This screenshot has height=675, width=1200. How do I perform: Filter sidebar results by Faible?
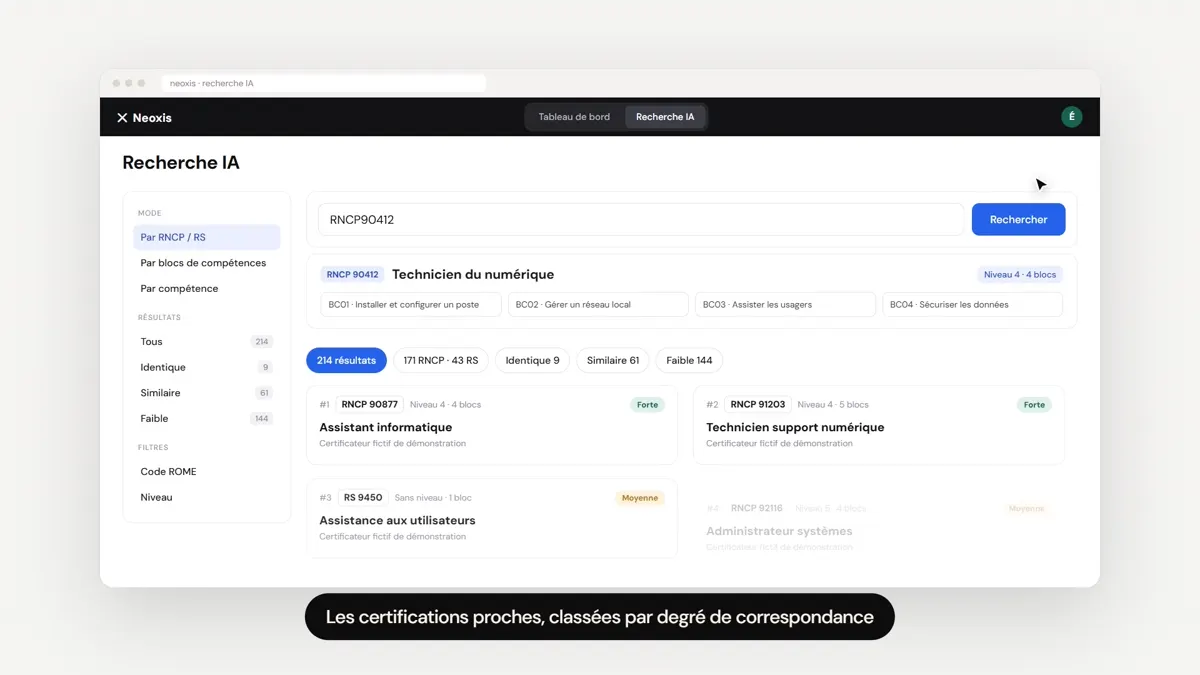[x=207, y=419]
